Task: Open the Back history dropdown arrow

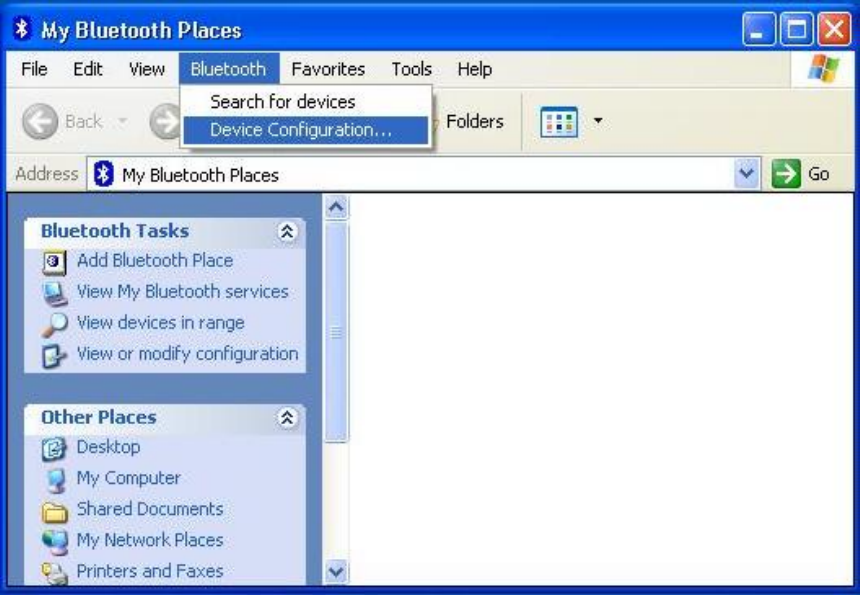Action: coord(123,121)
